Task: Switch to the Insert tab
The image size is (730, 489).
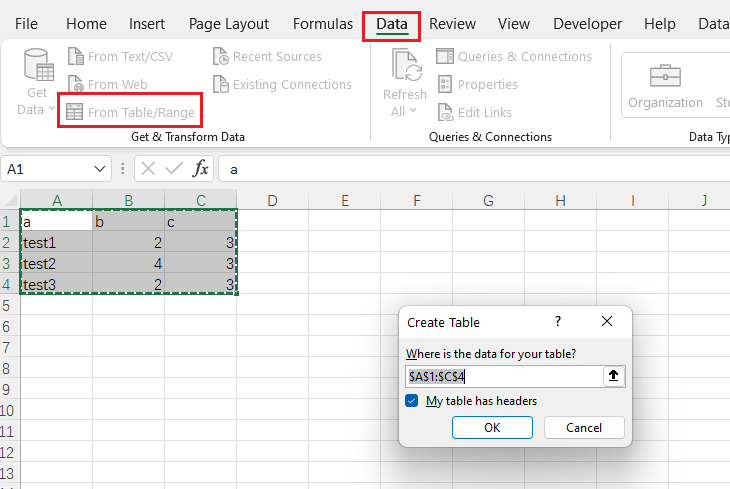Action: coord(147,24)
